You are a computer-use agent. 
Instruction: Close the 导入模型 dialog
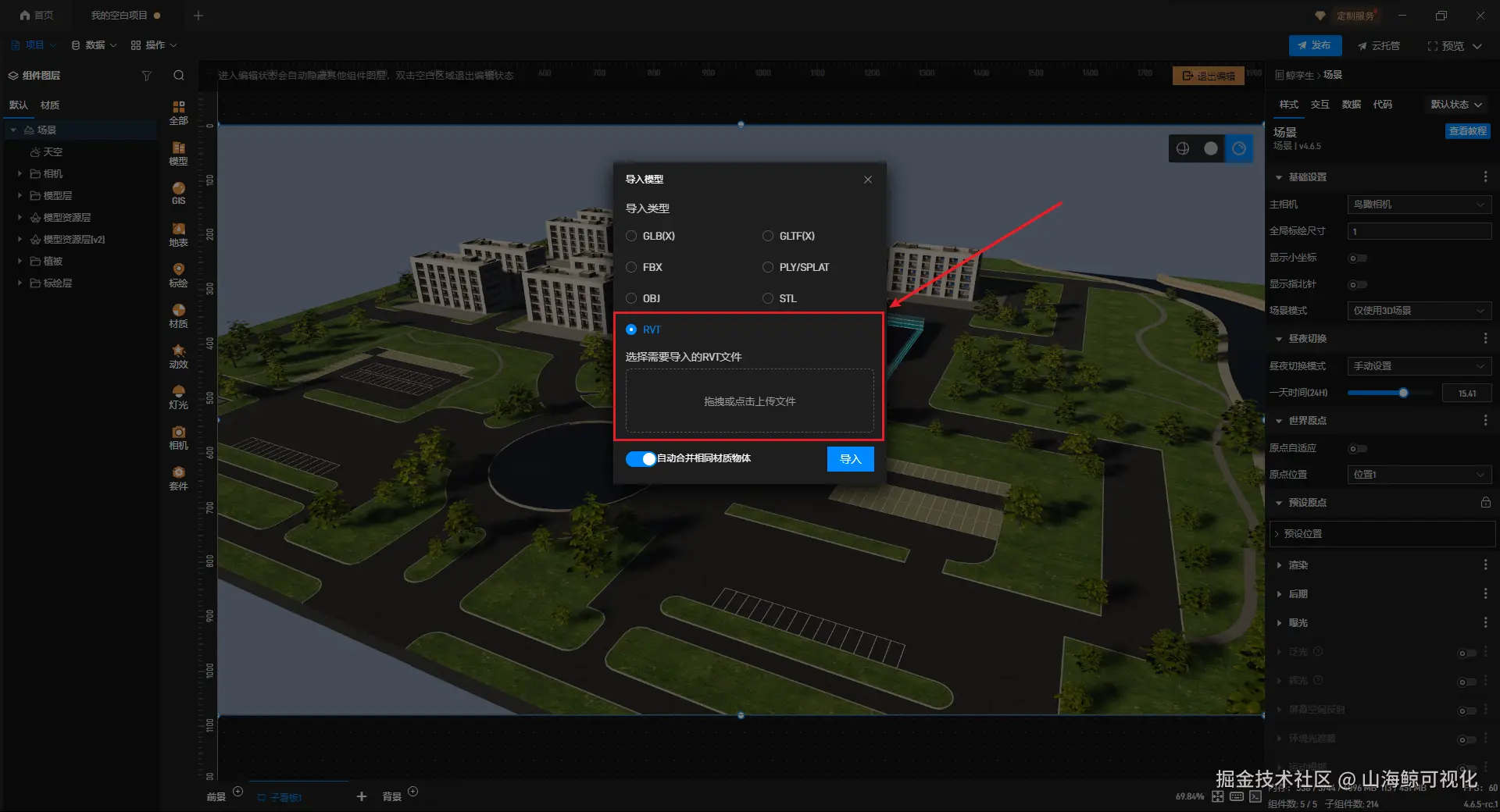click(x=868, y=180)
